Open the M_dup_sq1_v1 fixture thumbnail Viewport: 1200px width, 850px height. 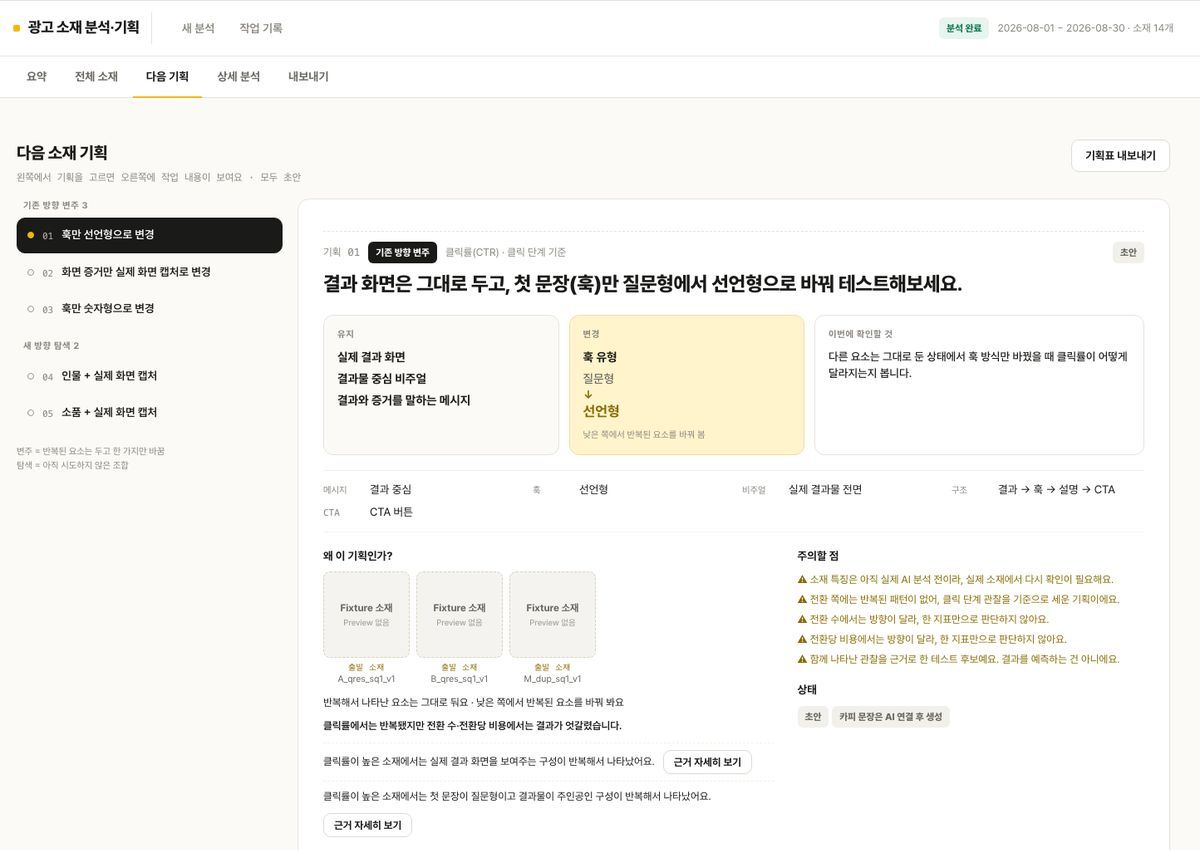pos(552,614)
